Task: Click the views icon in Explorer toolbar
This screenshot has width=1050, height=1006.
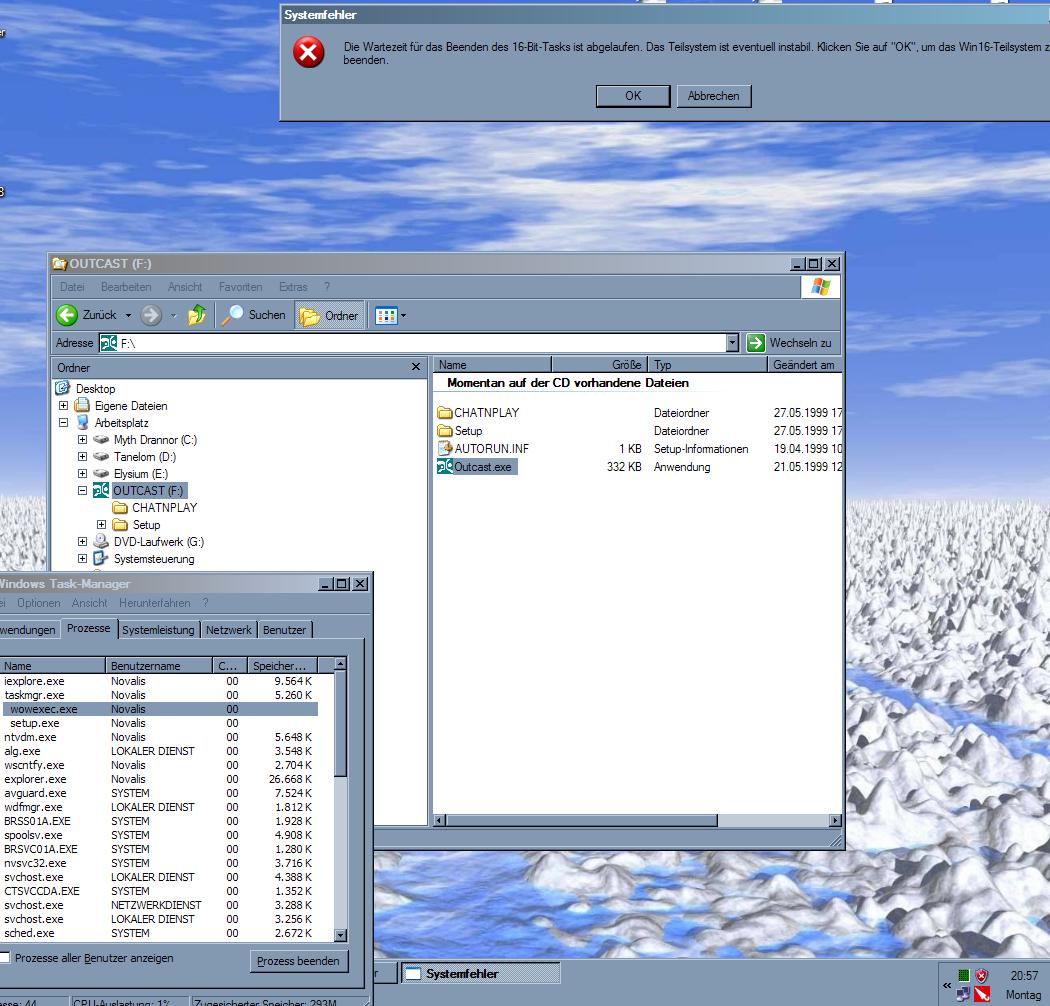Action: [x=386, y=315]
